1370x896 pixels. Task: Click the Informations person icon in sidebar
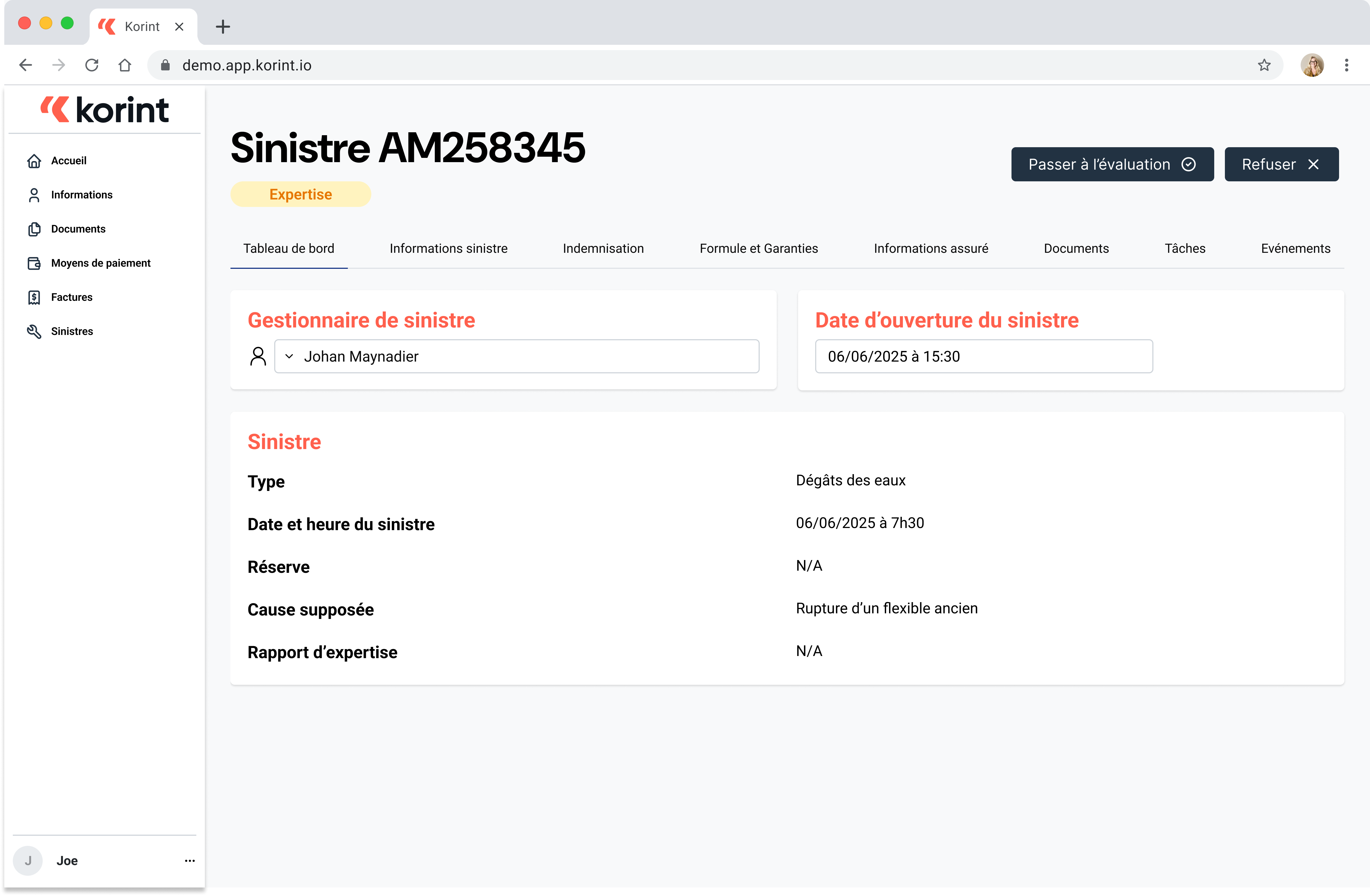(34, 195)
